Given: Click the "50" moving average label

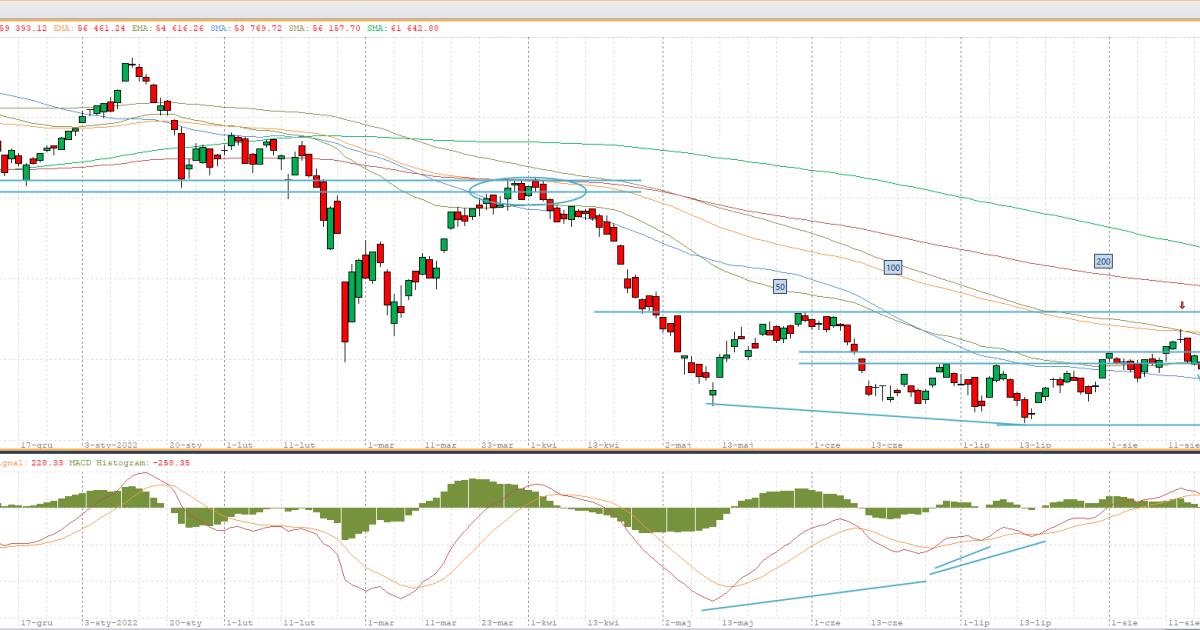Looking at the screenshot, I should [781, 287].
